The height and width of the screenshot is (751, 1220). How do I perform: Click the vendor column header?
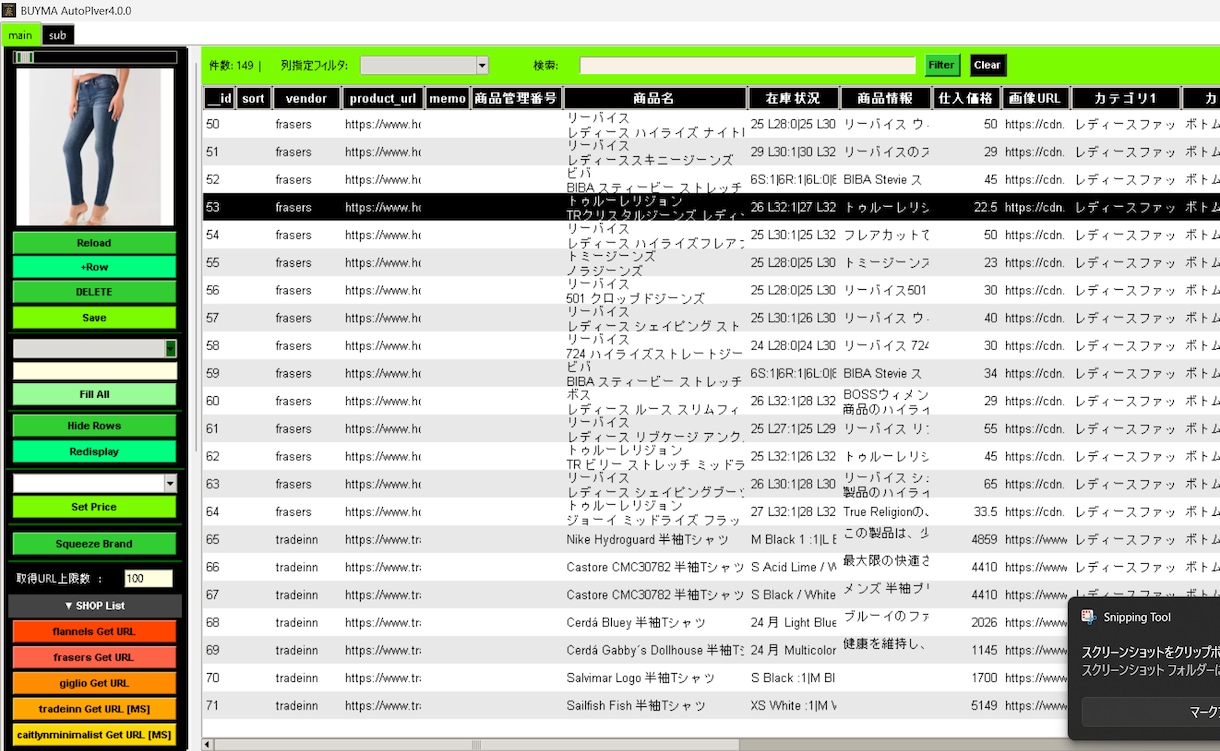(306, 98)
